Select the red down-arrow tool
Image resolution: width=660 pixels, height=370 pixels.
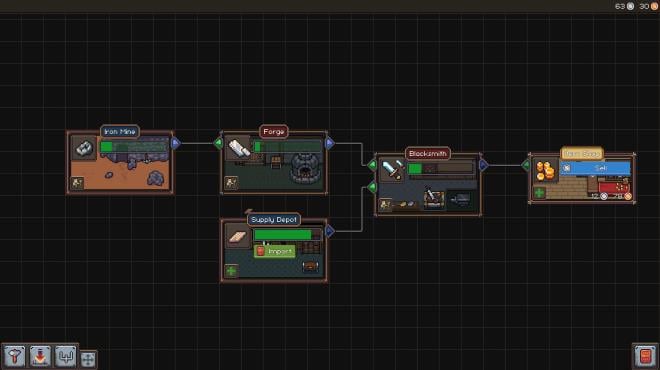[x=40, y=356]
